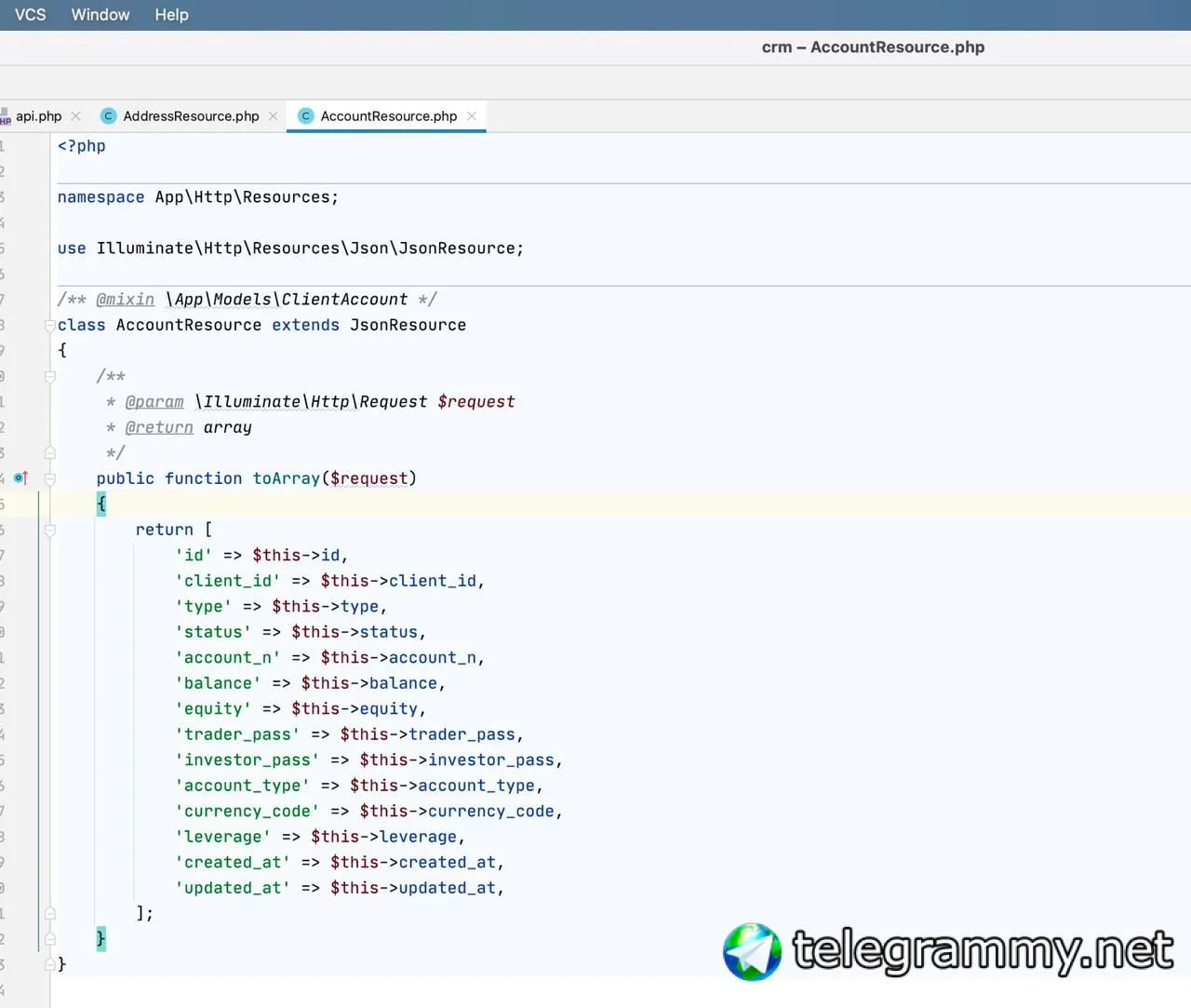Click the AccountResource class name

(x=189, y=326)
